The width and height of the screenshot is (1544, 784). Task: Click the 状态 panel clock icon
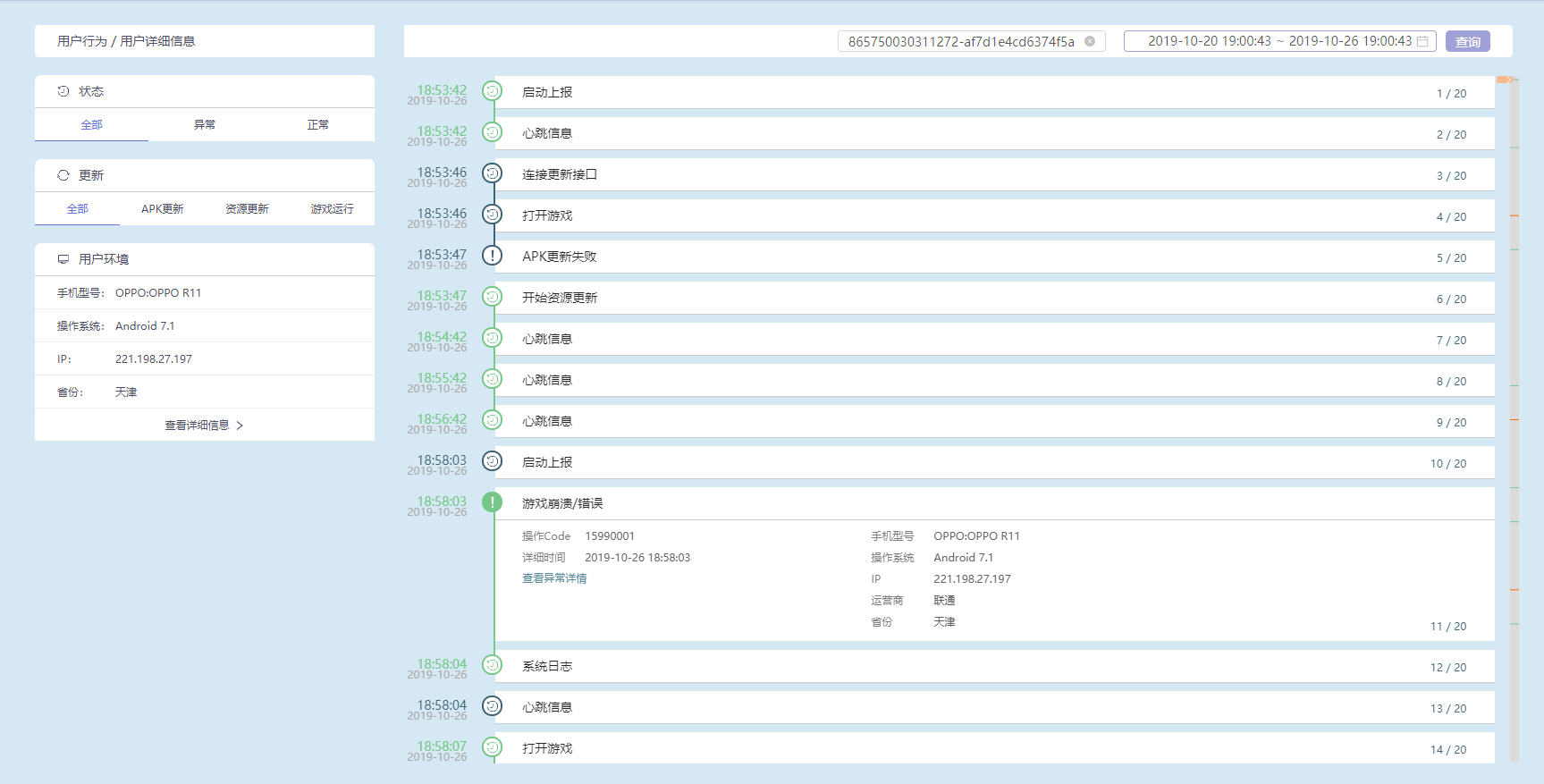click(63, 91)
